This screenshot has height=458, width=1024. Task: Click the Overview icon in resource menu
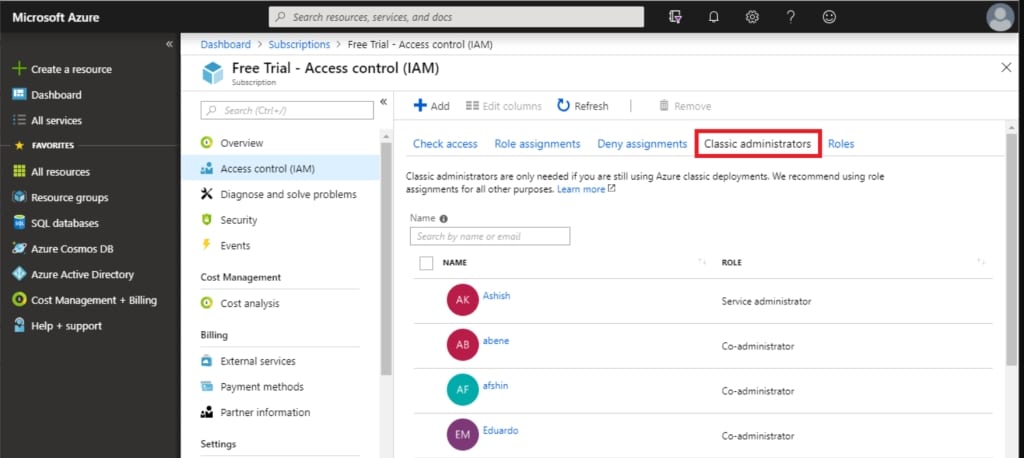207,142
